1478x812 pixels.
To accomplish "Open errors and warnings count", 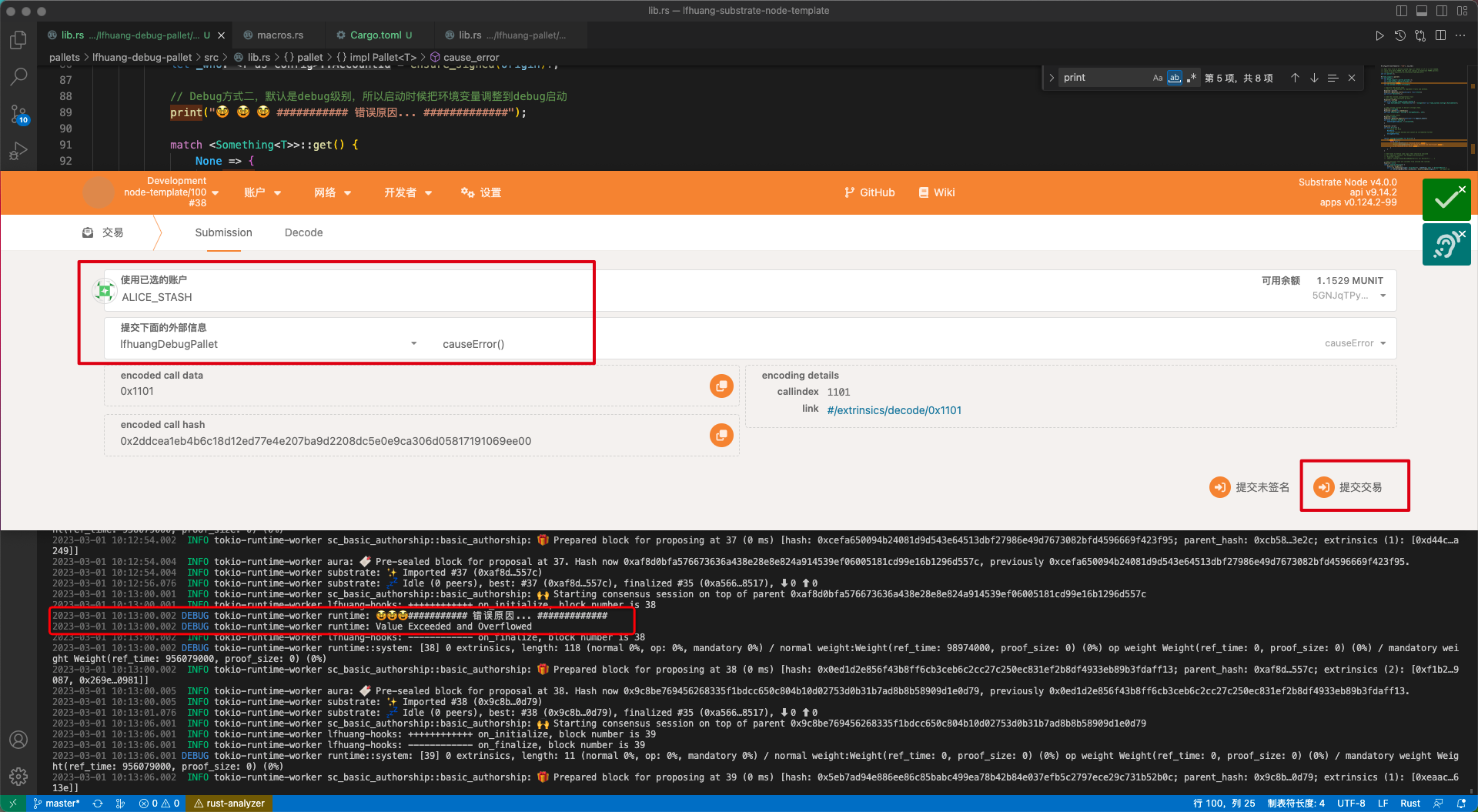I will click(159, 804).
